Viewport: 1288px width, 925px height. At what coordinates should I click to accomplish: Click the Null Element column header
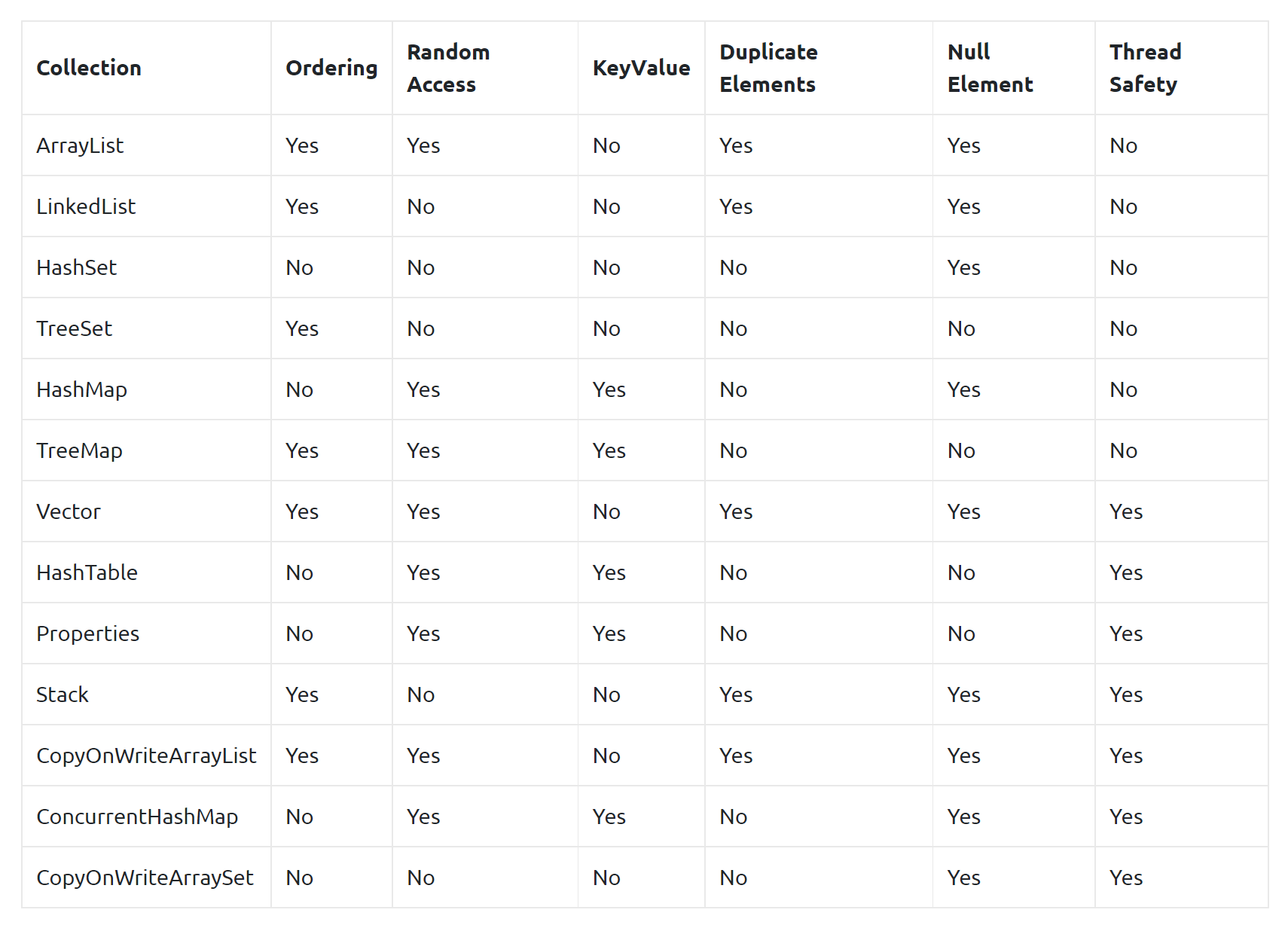990,68
